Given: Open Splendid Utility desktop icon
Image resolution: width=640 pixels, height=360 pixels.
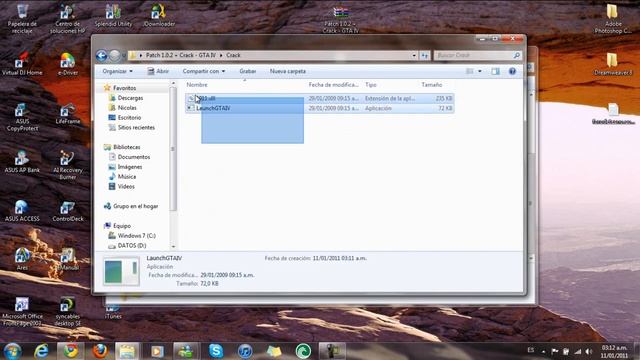Looking at the screenshot, I should pos(113,16).
